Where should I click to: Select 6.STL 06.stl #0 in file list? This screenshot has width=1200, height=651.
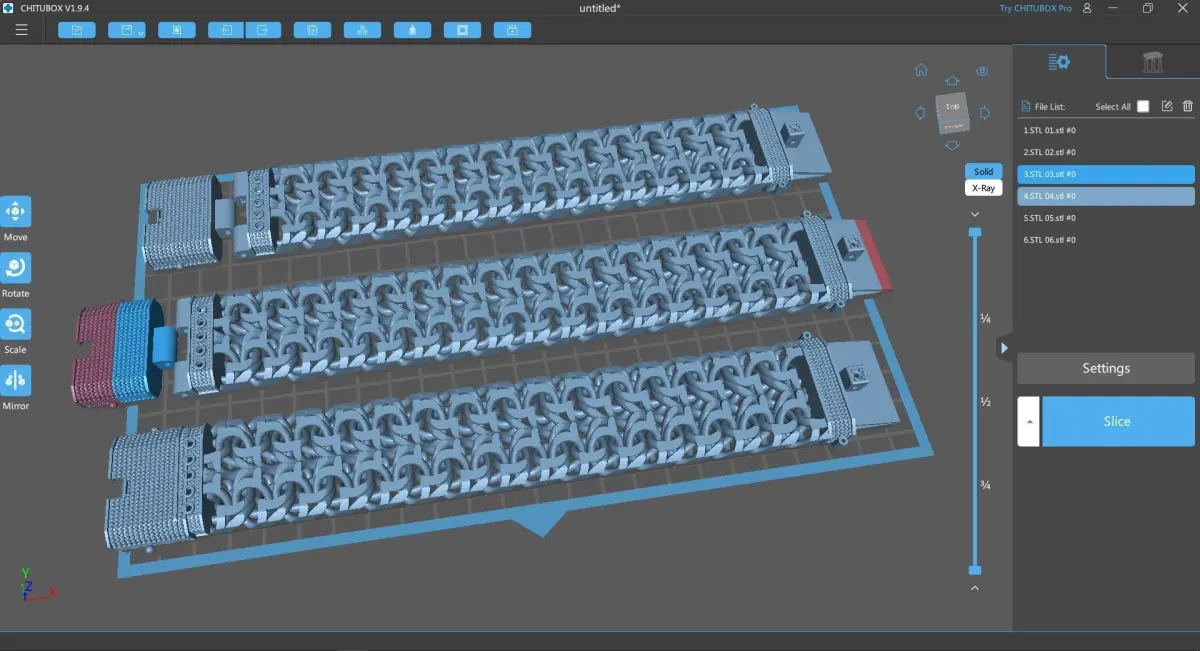click(x=1106, y=240)
